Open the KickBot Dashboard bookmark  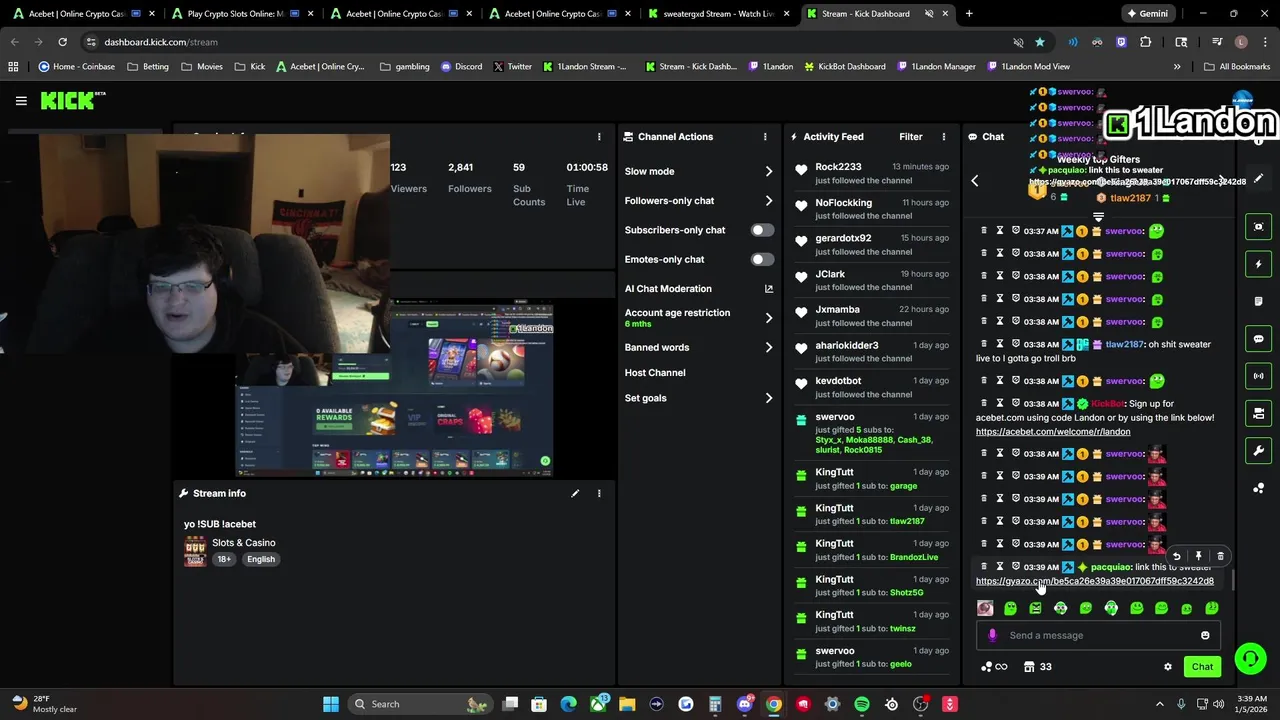(844, 67)
